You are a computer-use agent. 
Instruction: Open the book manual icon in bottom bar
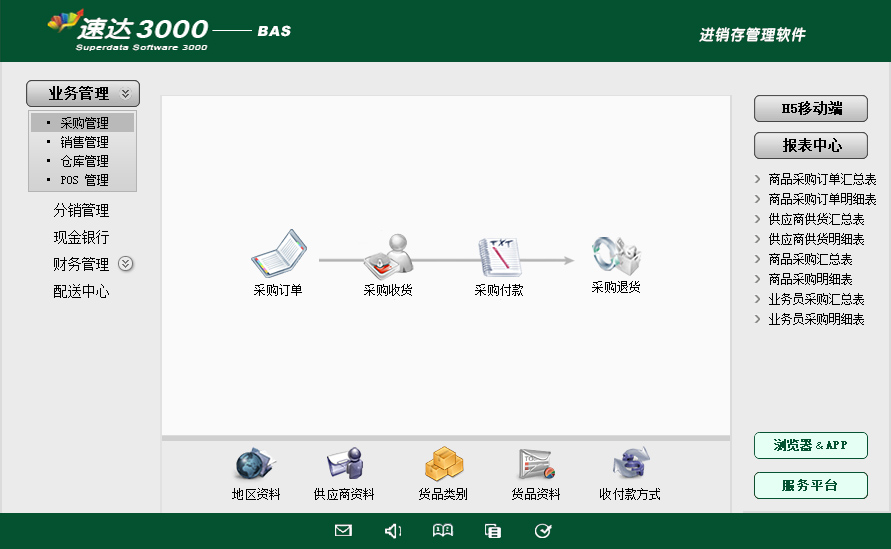point(443,531)
